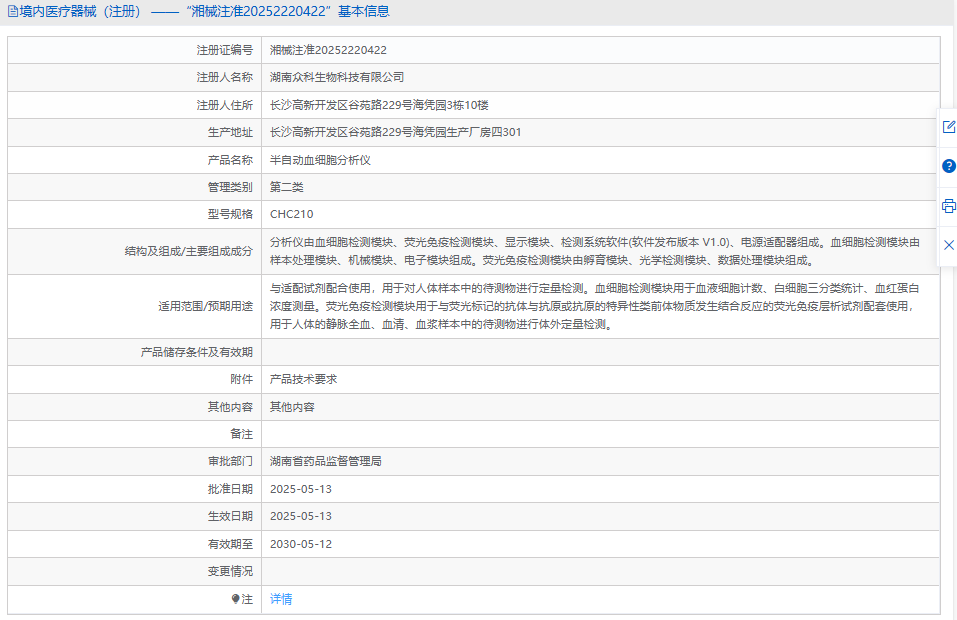Image resolution: width=957 pixels, height=620 pixels.
Task: Select the registration number 湘械注准20252220422 value
Action: [328, 50]
